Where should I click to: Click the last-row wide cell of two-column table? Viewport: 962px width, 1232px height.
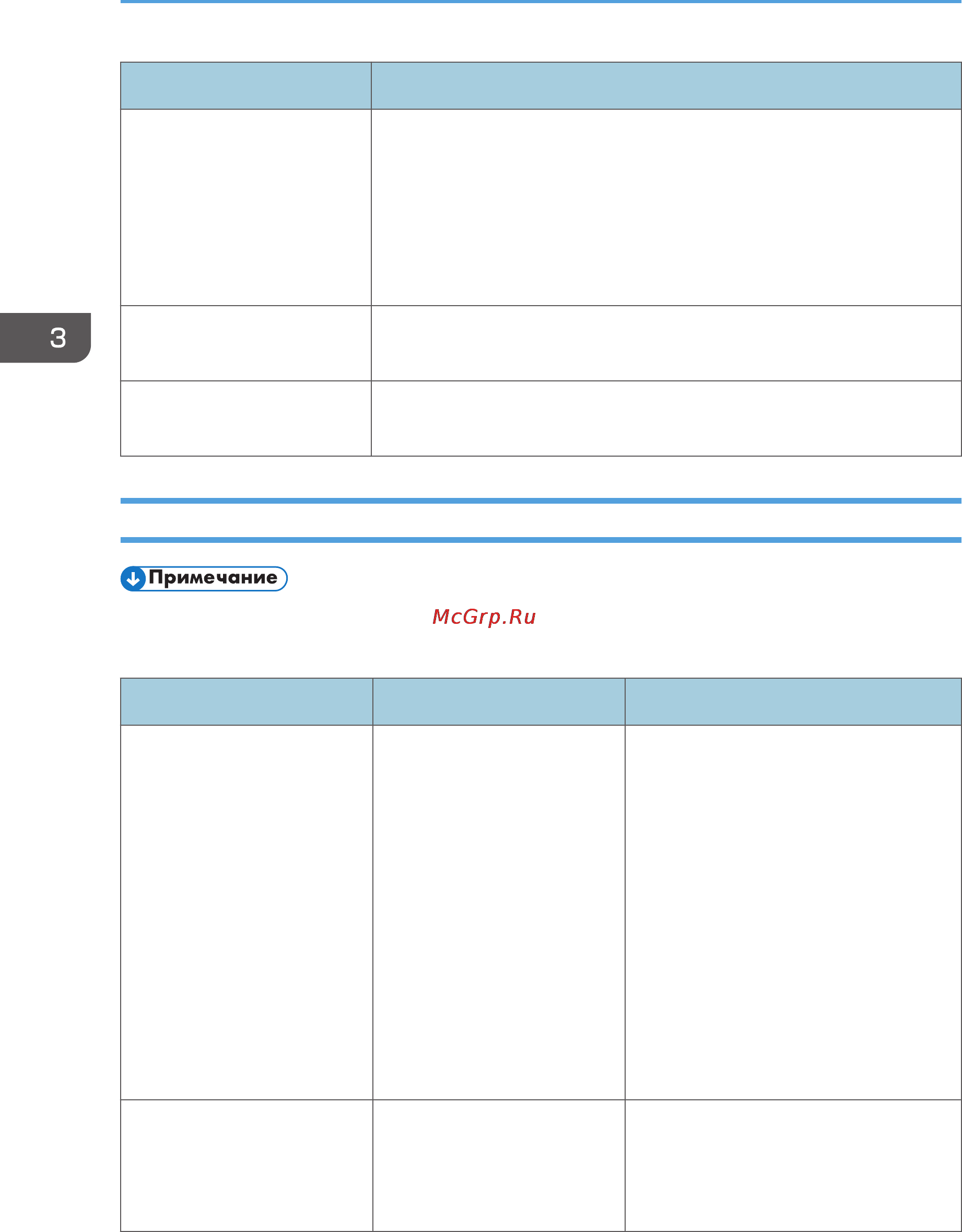(666, 418)
